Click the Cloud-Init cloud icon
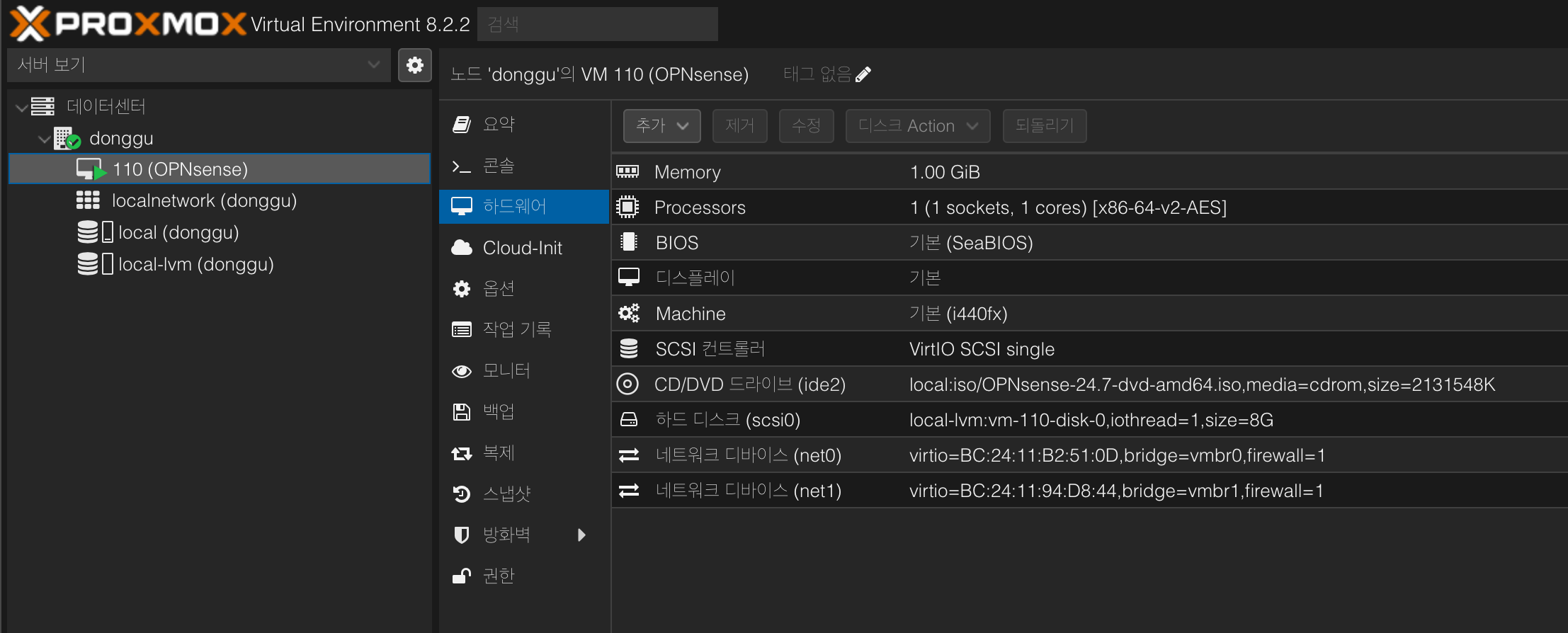This screenshot has height=633, width=1568. point(462,248)
